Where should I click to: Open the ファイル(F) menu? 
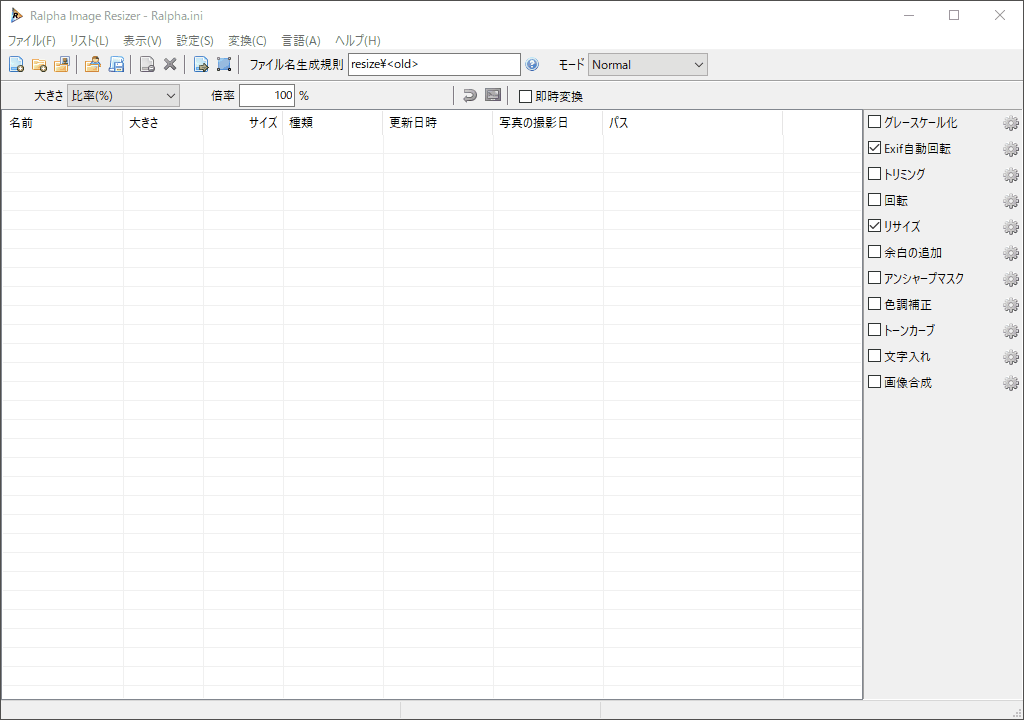point(32,41)
